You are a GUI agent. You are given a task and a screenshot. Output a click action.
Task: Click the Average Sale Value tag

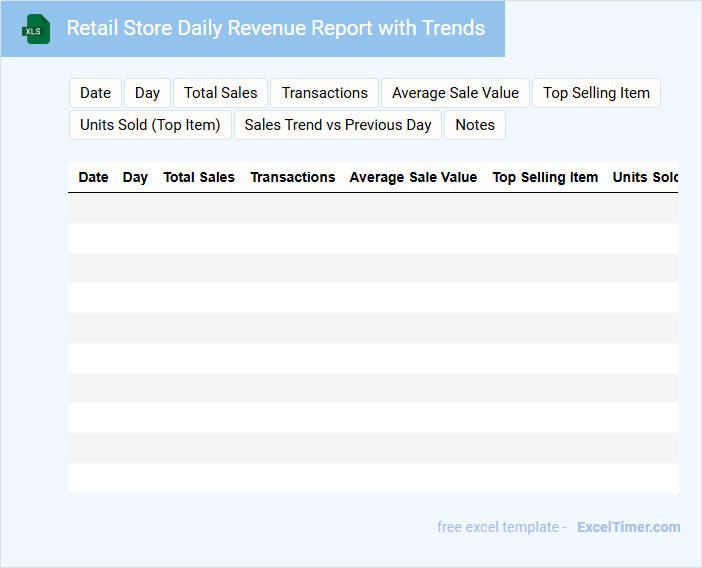coord(455,93)
